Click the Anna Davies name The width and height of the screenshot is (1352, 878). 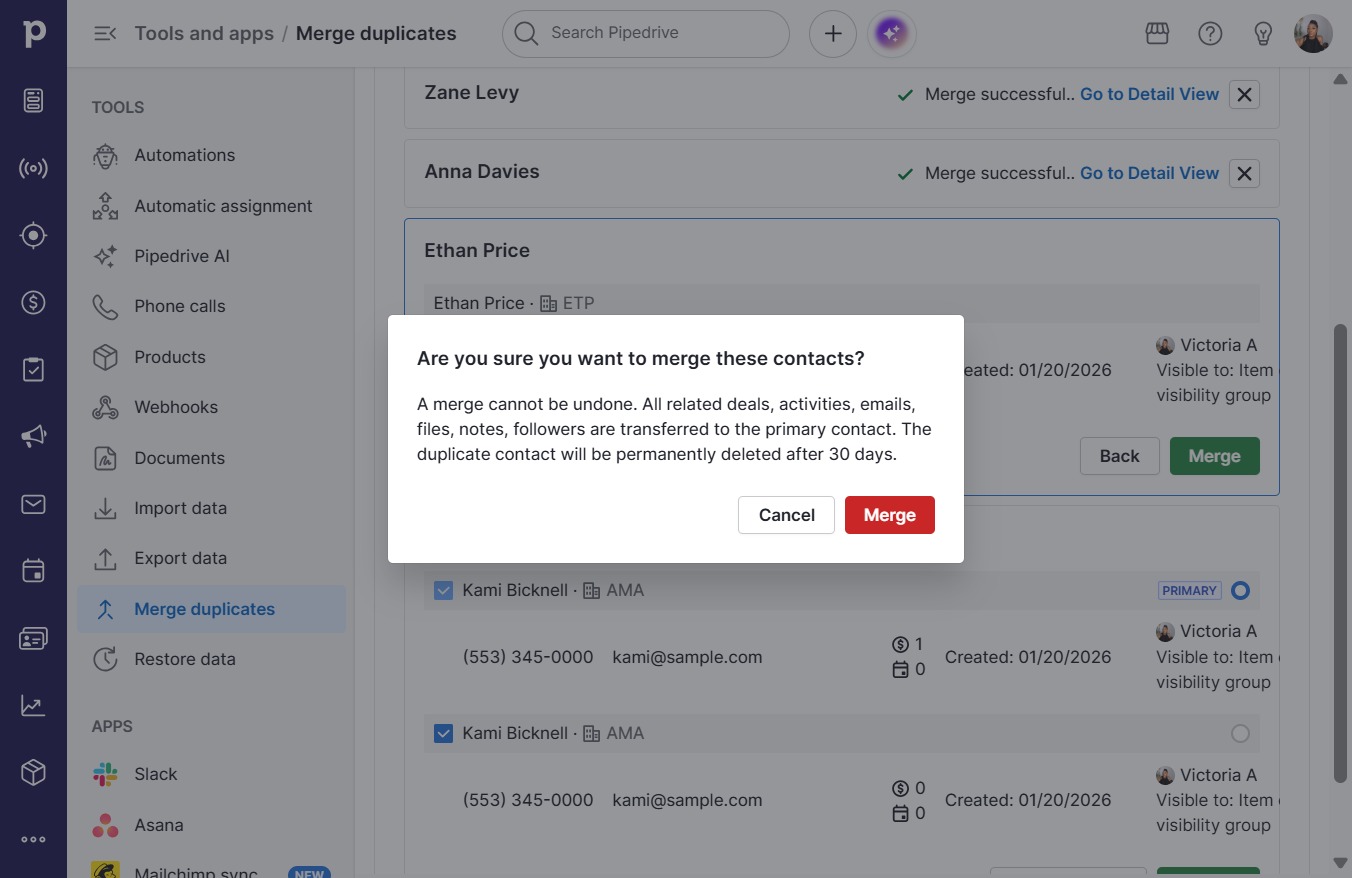(x=482, y=172)
